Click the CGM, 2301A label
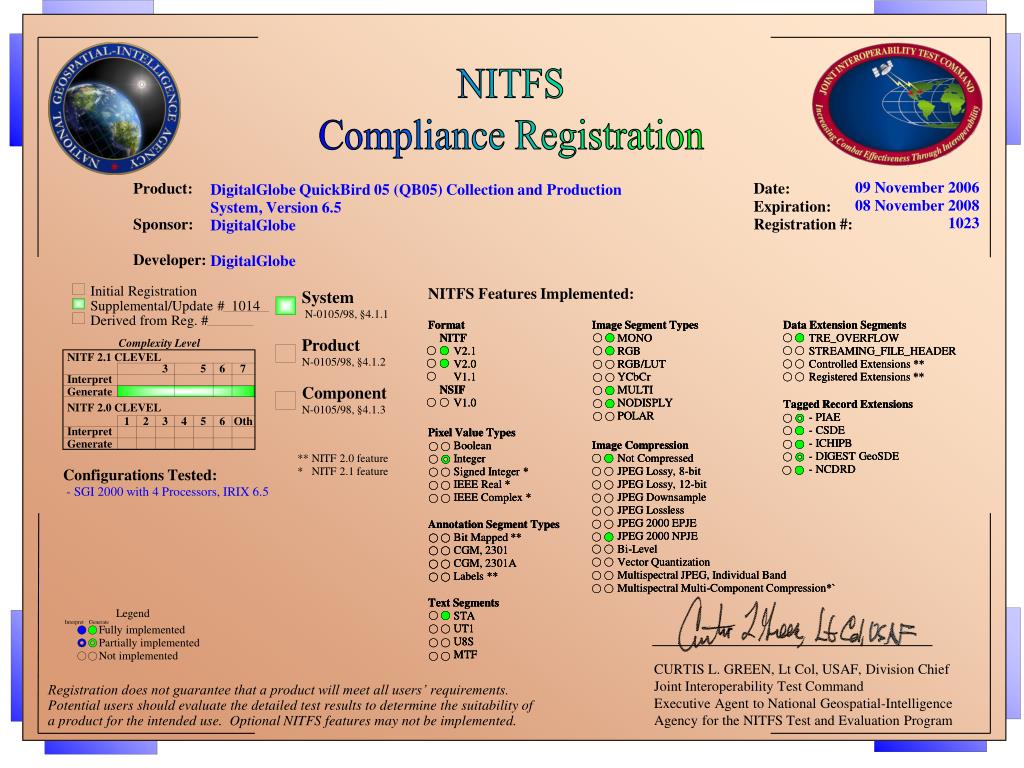This screenshot has height=768, width=1024. point(485,564)
